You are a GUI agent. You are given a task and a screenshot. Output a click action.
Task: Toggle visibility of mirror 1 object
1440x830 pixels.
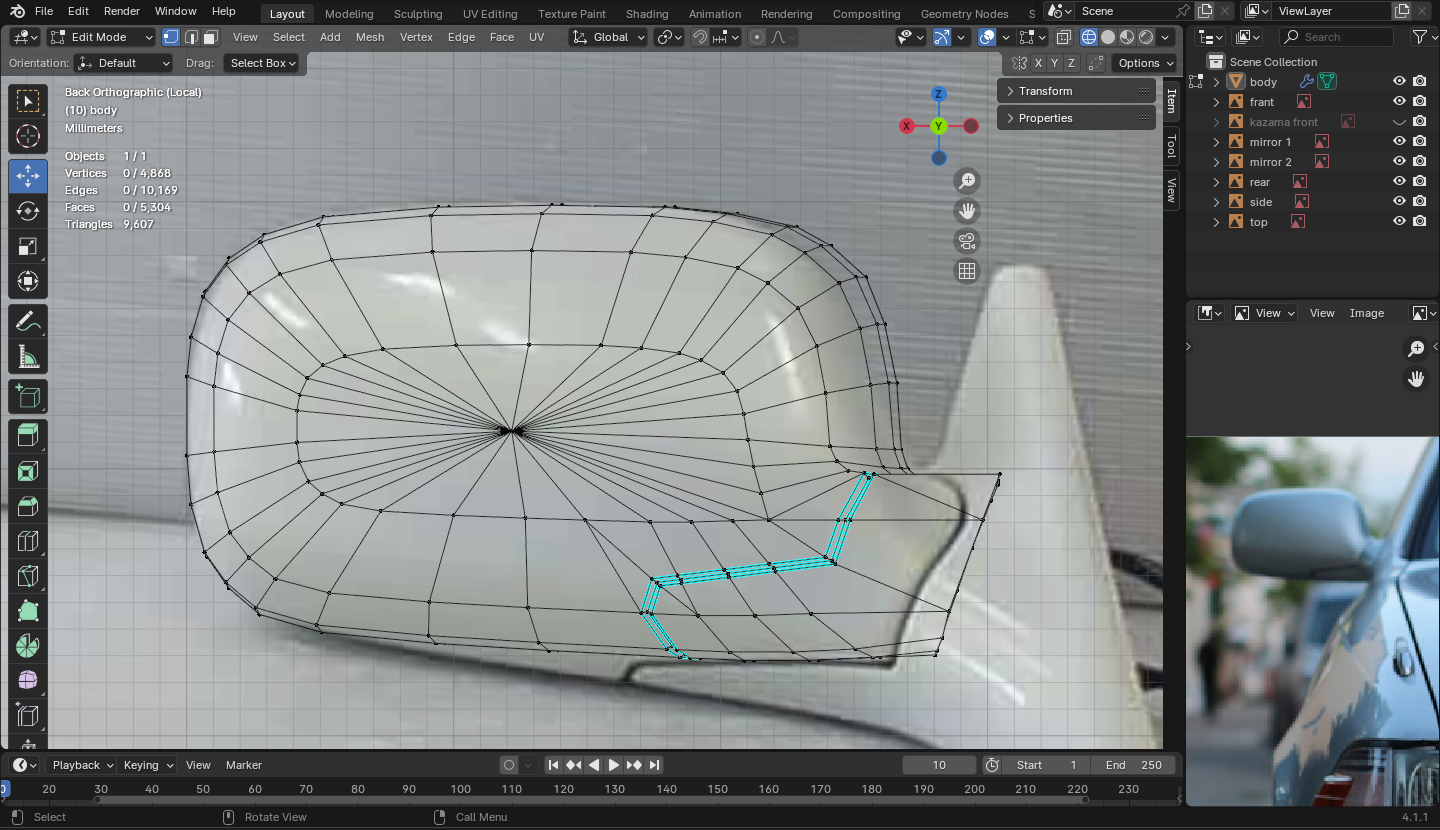[x=1399, y=142]
